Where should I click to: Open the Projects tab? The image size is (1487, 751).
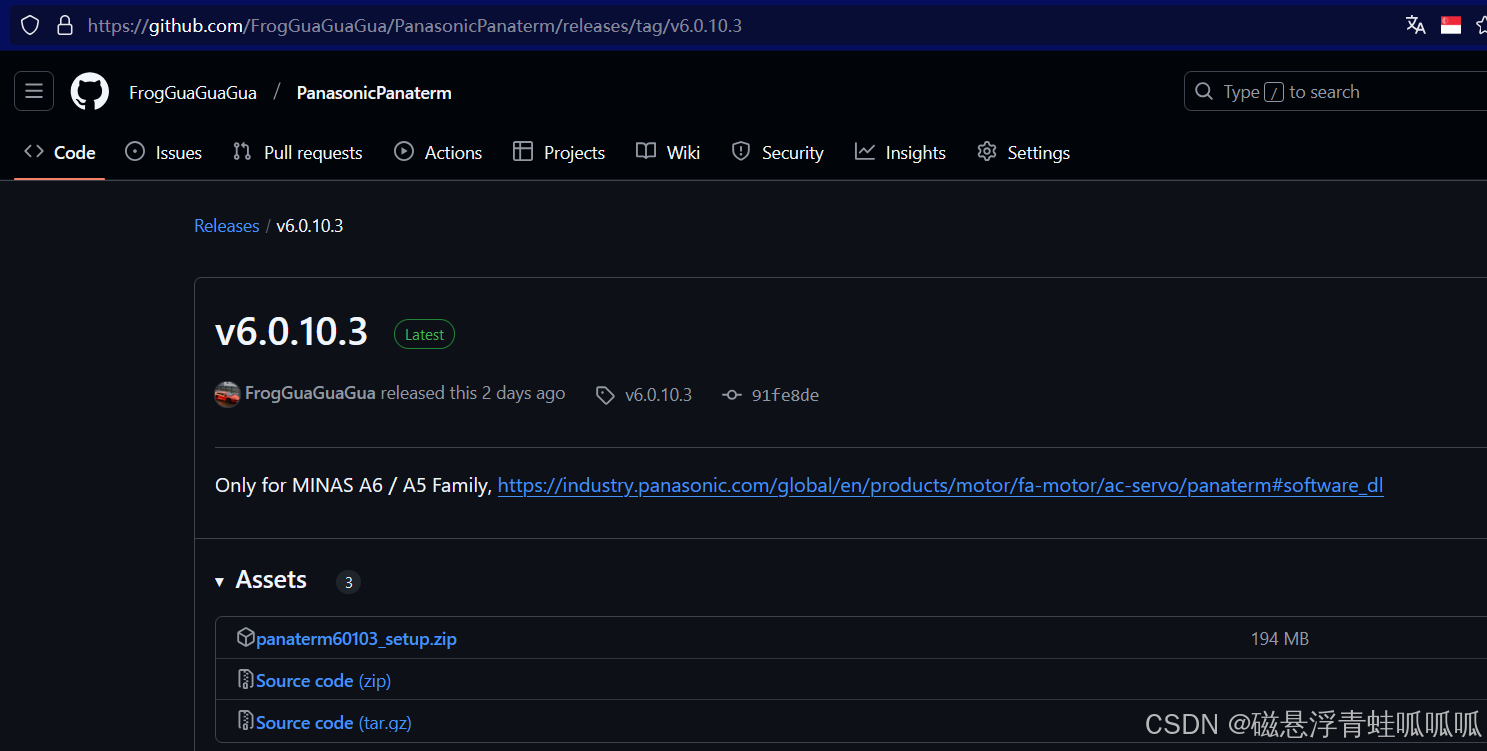click(559, 152)
